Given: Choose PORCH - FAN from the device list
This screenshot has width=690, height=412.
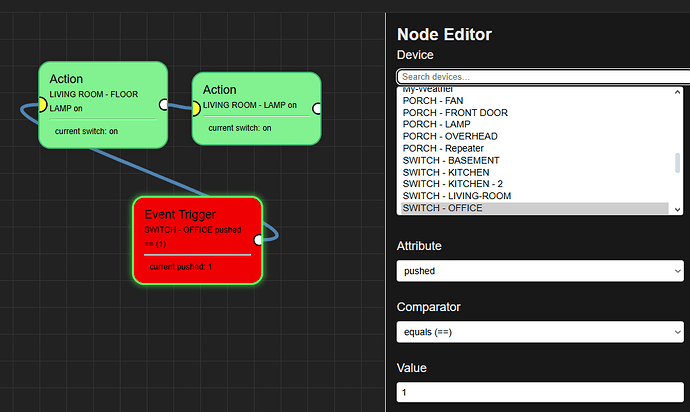Looking at the screenshot, I should pos(434,100).
